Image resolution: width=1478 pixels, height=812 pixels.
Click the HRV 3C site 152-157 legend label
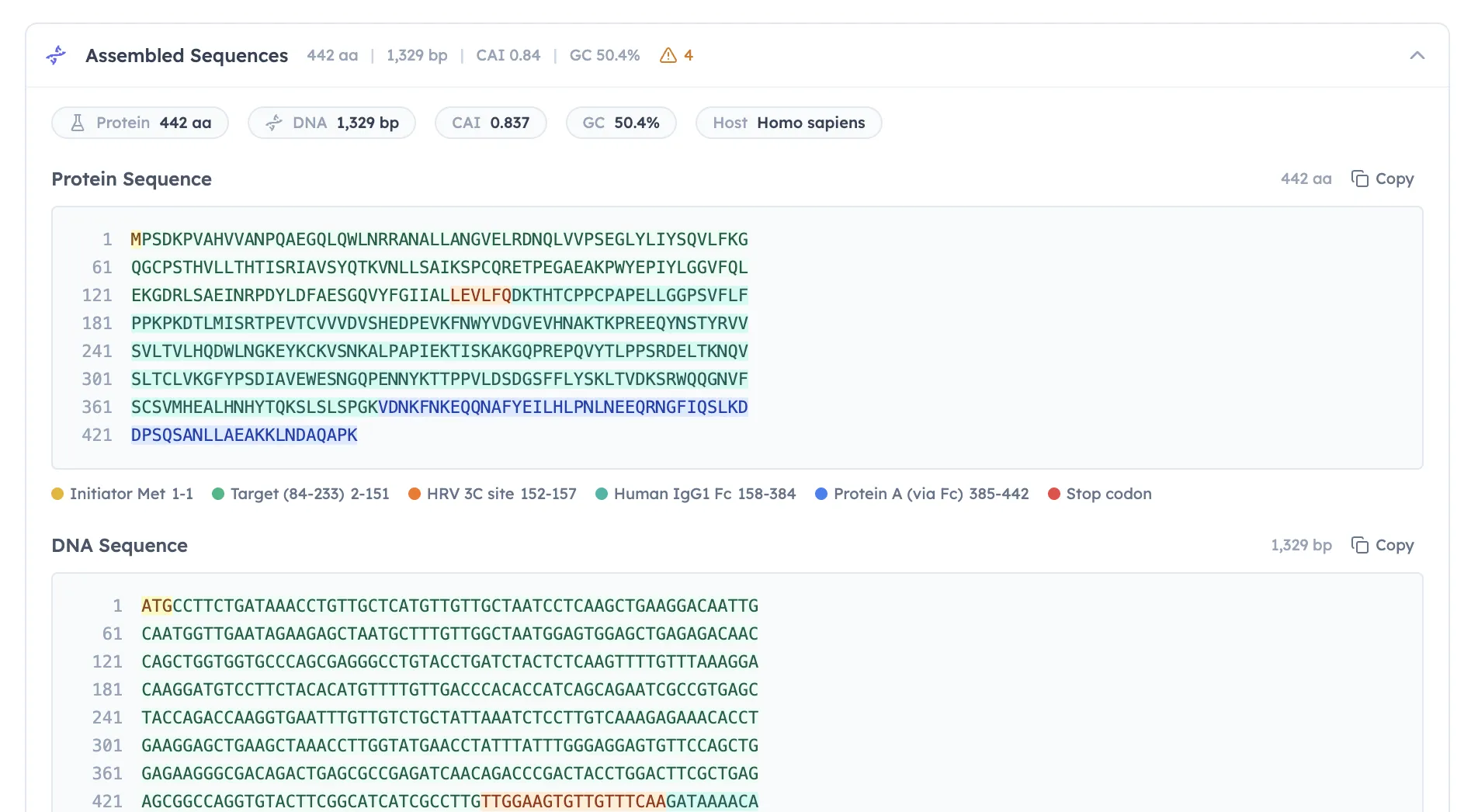[x=501, y=494]
